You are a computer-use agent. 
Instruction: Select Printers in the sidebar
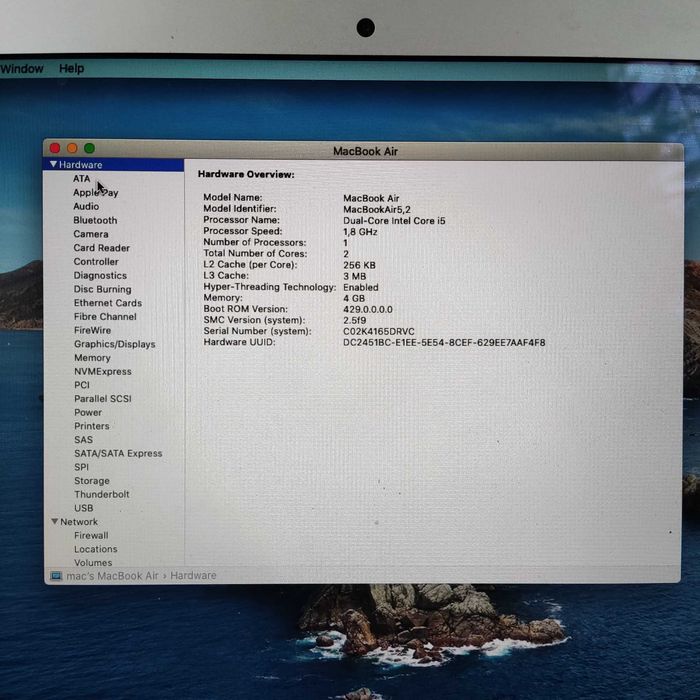click(x=92, y=426)
